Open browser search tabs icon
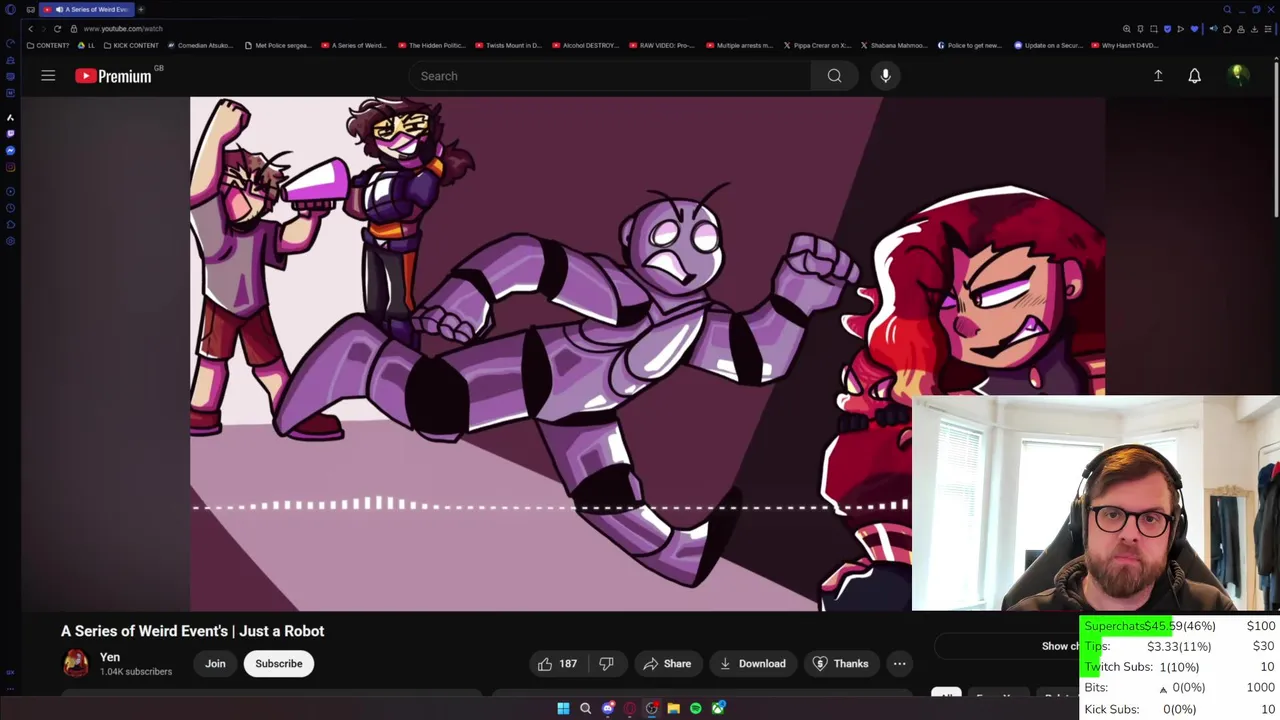The width and height of the screenshot is (1280, 720). (x=1227, y=9)
